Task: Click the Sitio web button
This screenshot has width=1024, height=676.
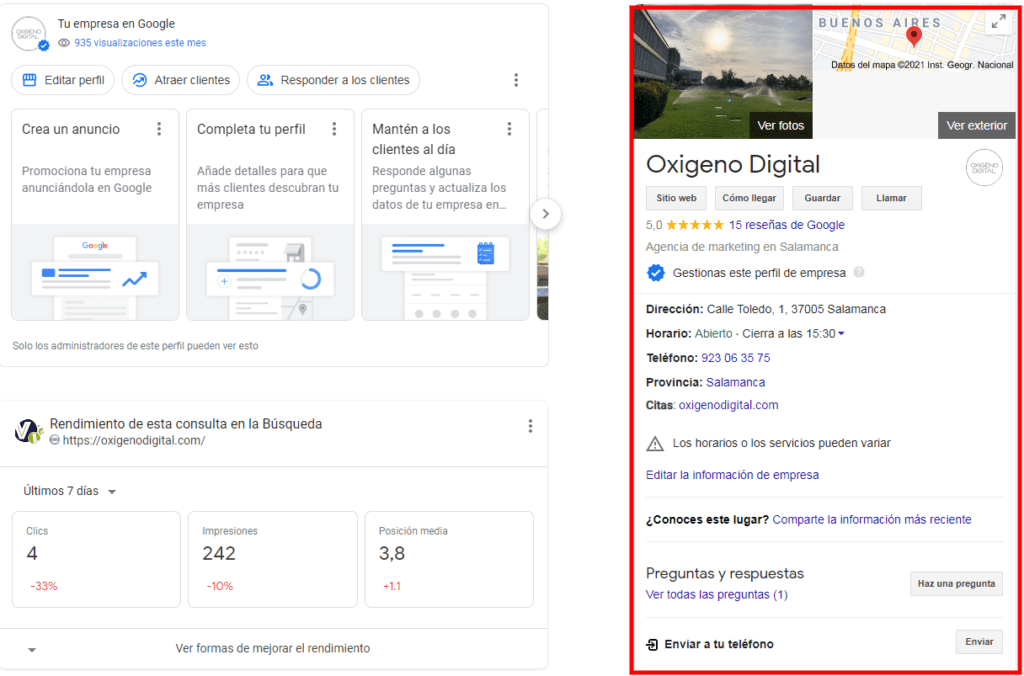Action: [x=676, y=198]
